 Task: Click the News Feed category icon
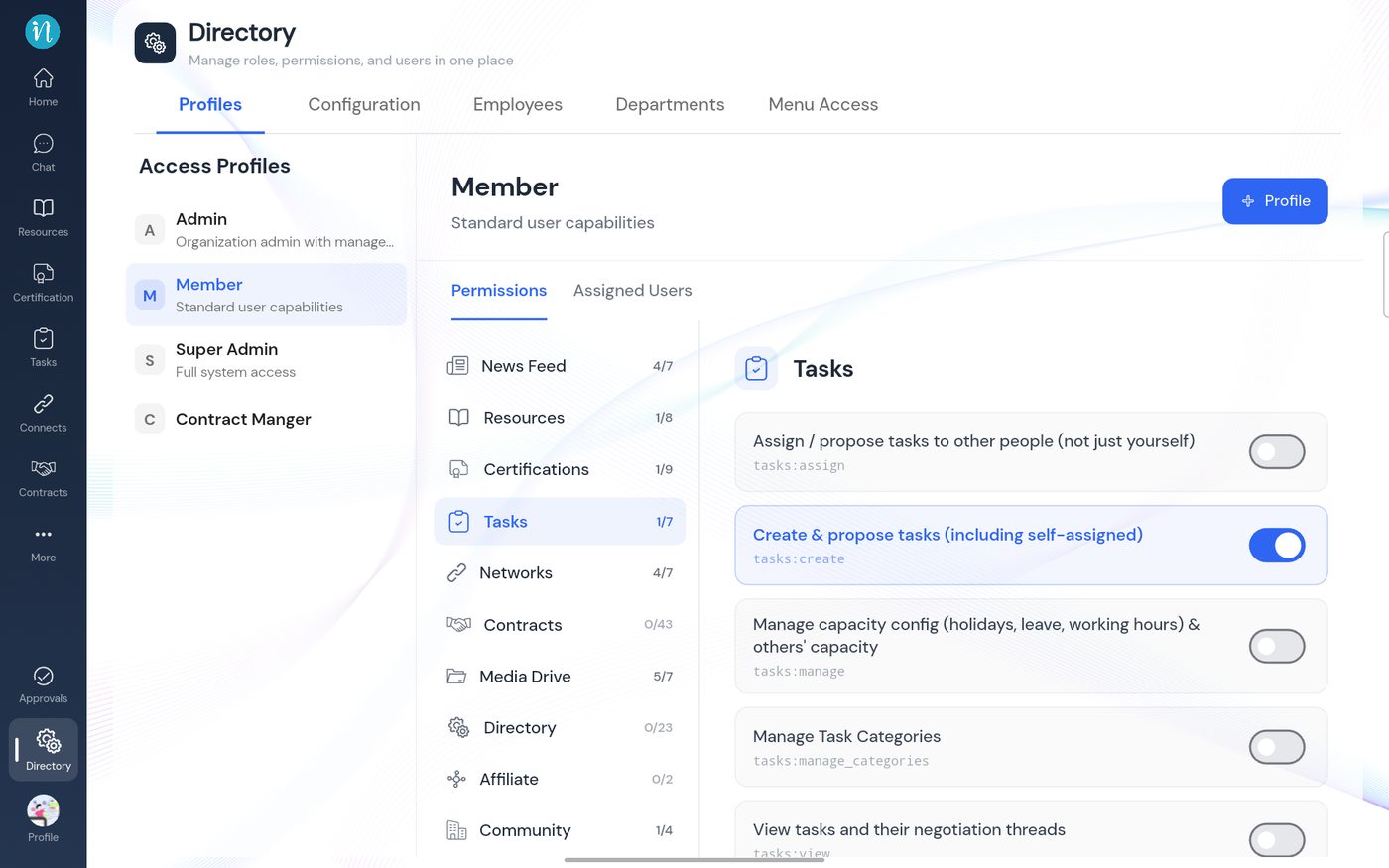click(x=457, y=366)
